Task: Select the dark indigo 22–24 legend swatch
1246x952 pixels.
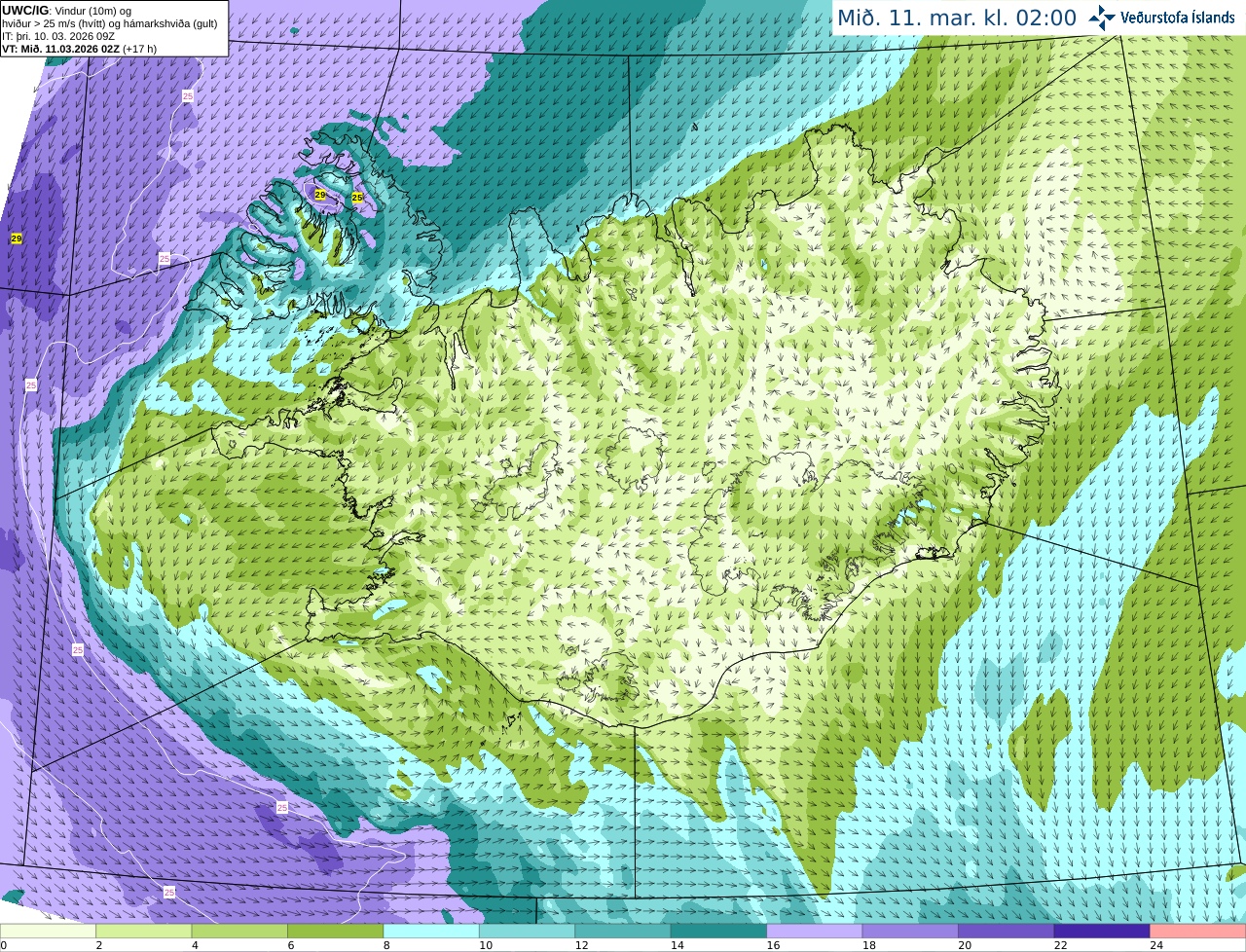Action: tap(1102, 932)
